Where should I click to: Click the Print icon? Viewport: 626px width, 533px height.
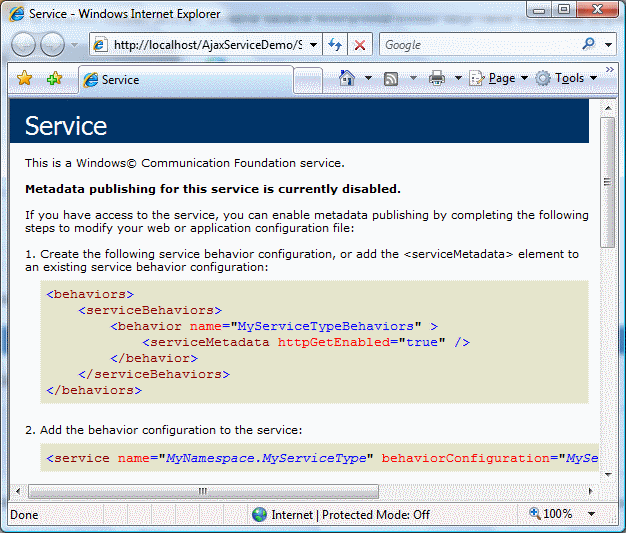click(437, 78)
